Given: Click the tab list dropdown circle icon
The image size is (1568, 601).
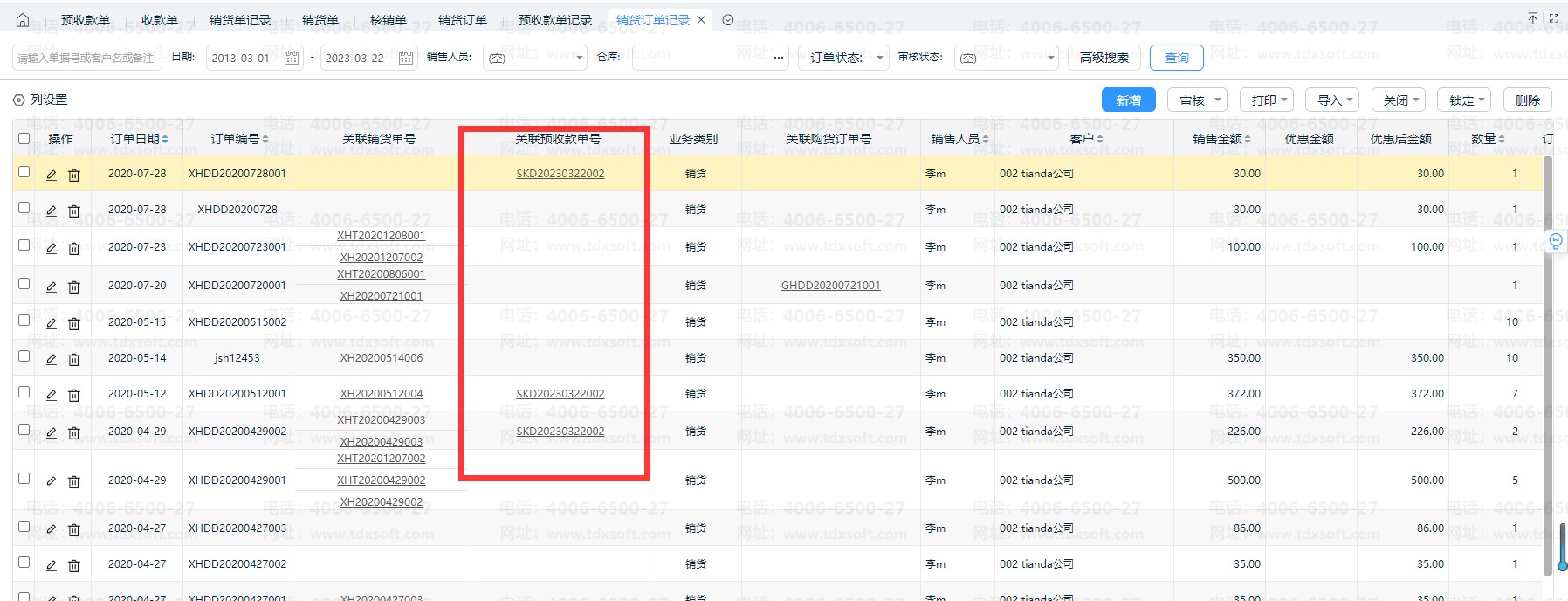Looking at the screenshot, I should pos(728,20).
